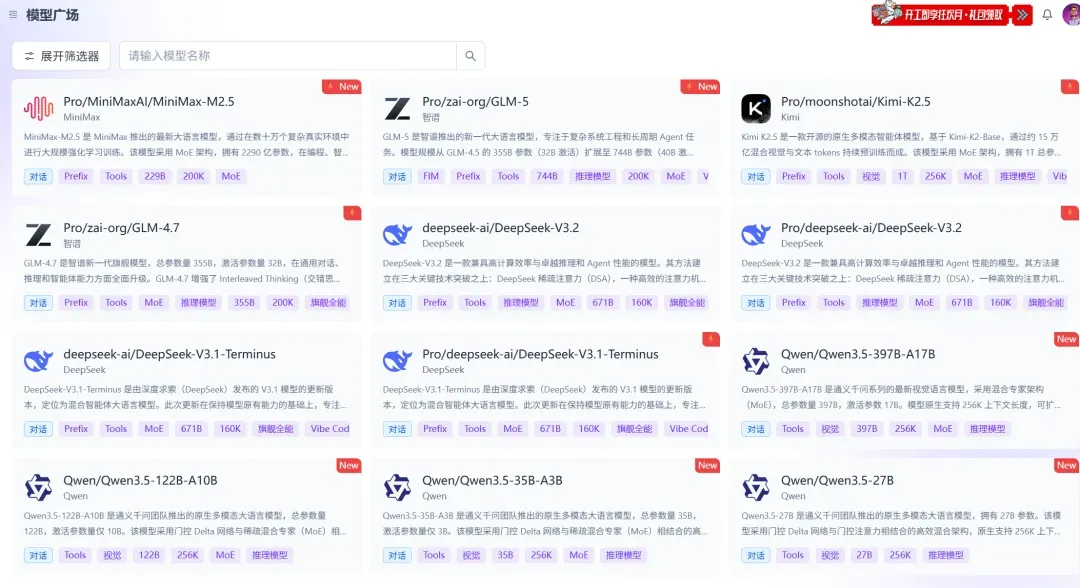Click the Kimi vendor label
Viewport: 1080px width, 588px height.
790,118
